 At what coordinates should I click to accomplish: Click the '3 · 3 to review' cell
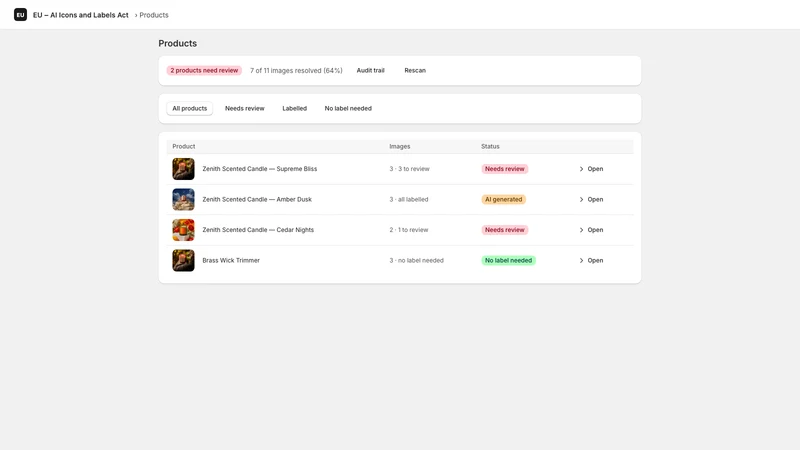[409, 169]
